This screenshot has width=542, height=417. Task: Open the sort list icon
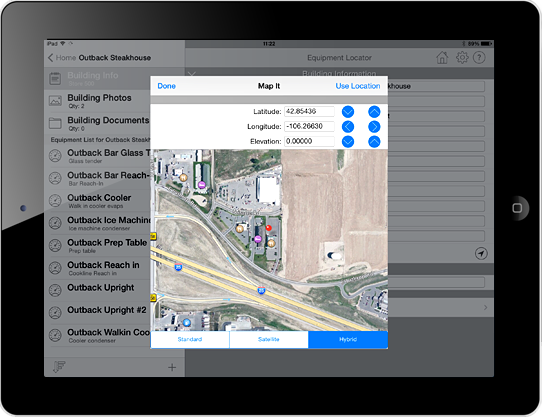click(x=59, y=367)
